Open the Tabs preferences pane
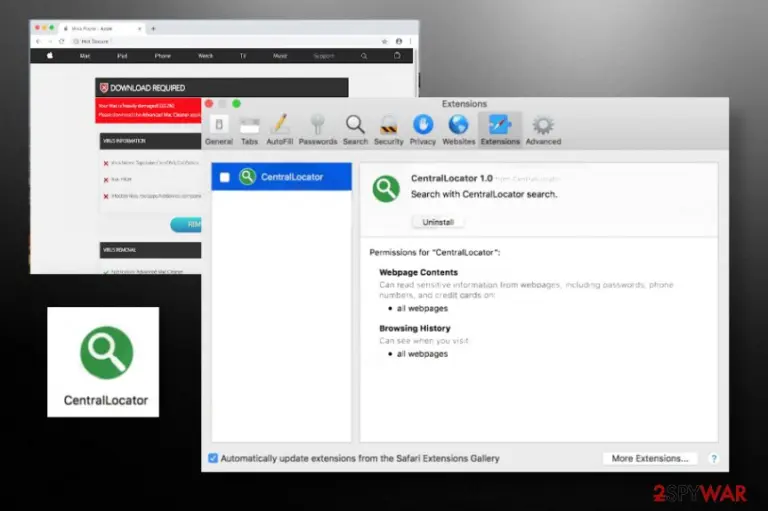The height and width of the screenshot is (511, 768). 249,130
